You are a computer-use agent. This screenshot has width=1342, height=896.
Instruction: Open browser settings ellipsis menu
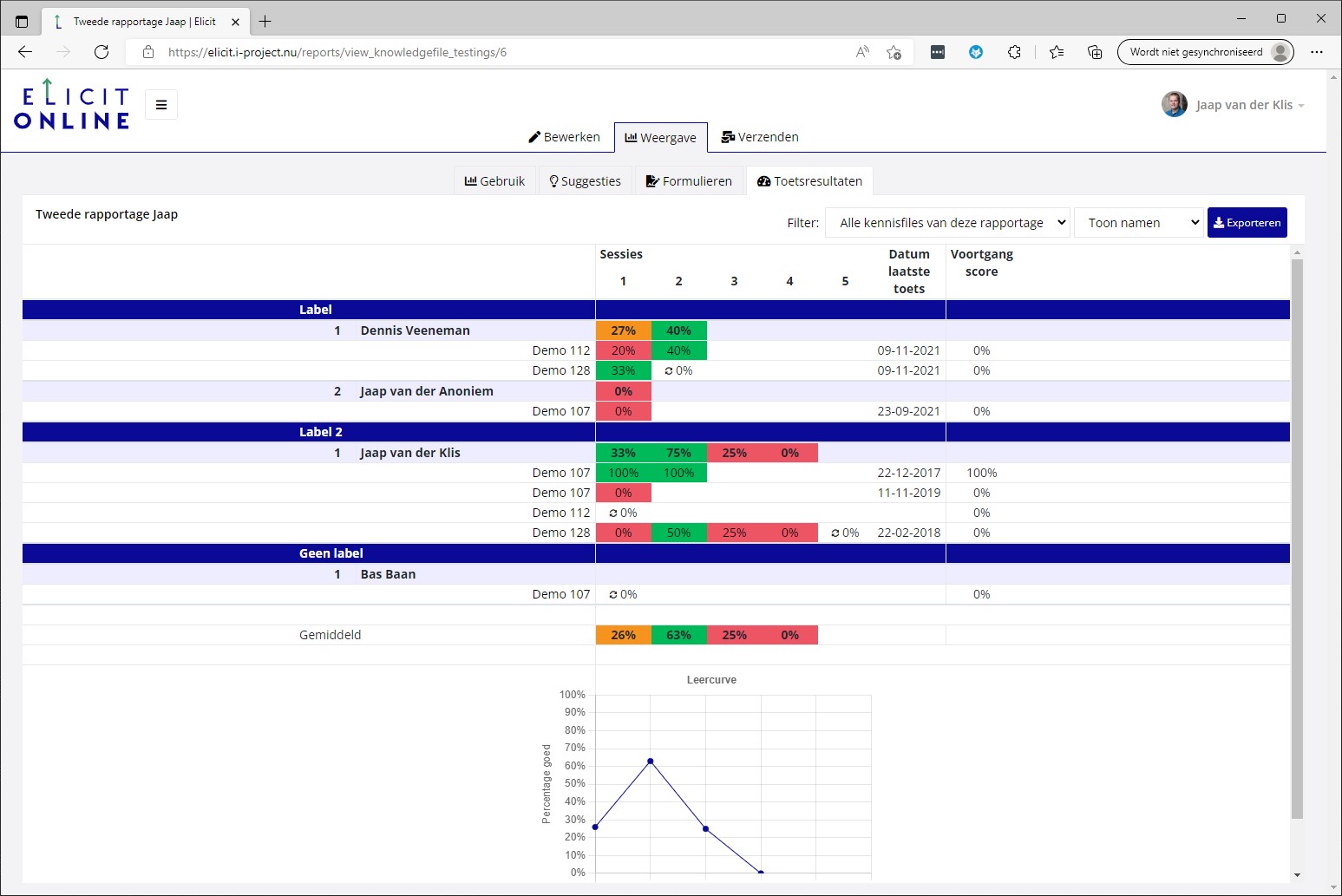pyautogui.click(x=1317, y=52)
